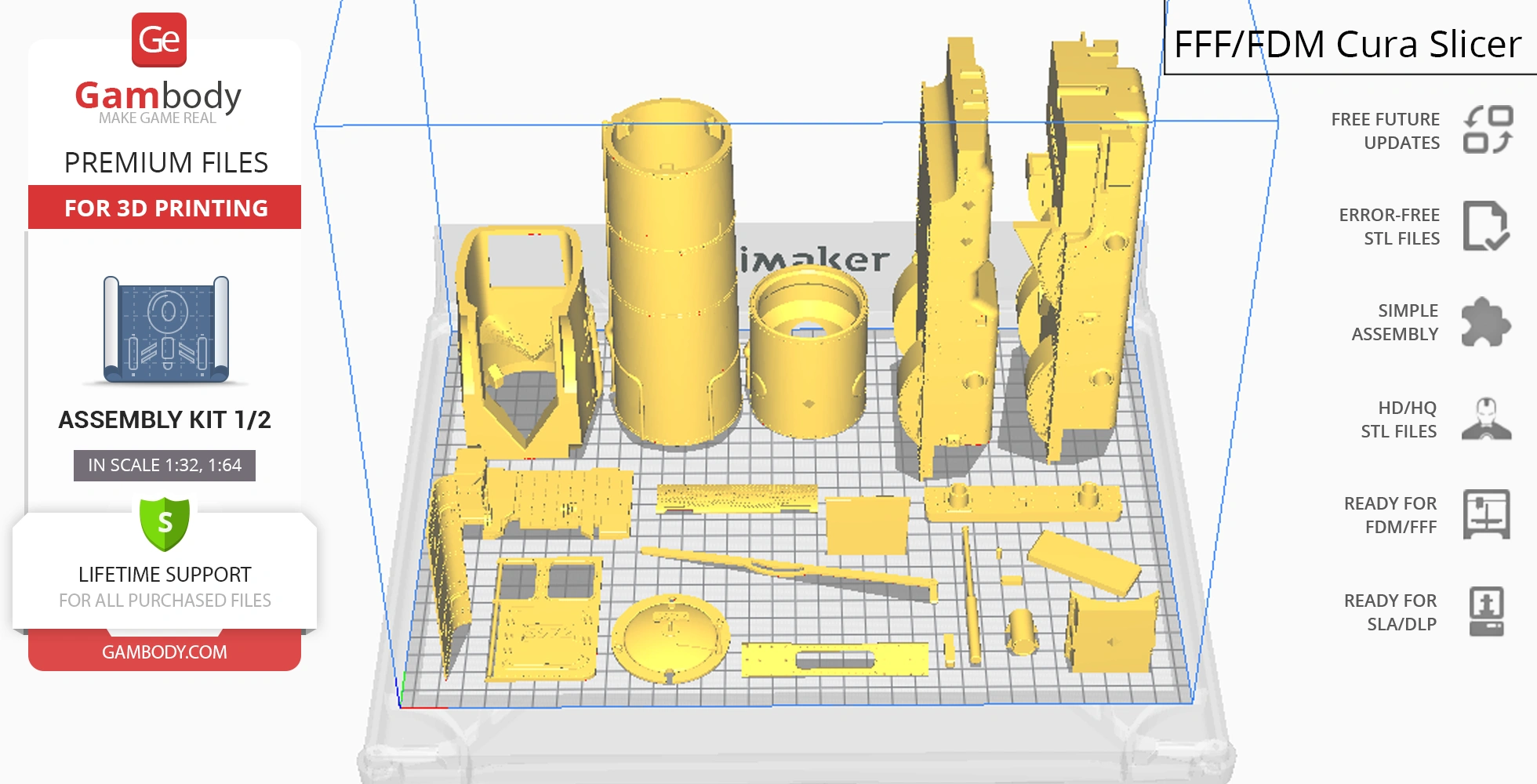Select the FFF/FDM Cura Slicer title label
The height and width of the screenshot is (784, 1537).
pos(1347,44)
